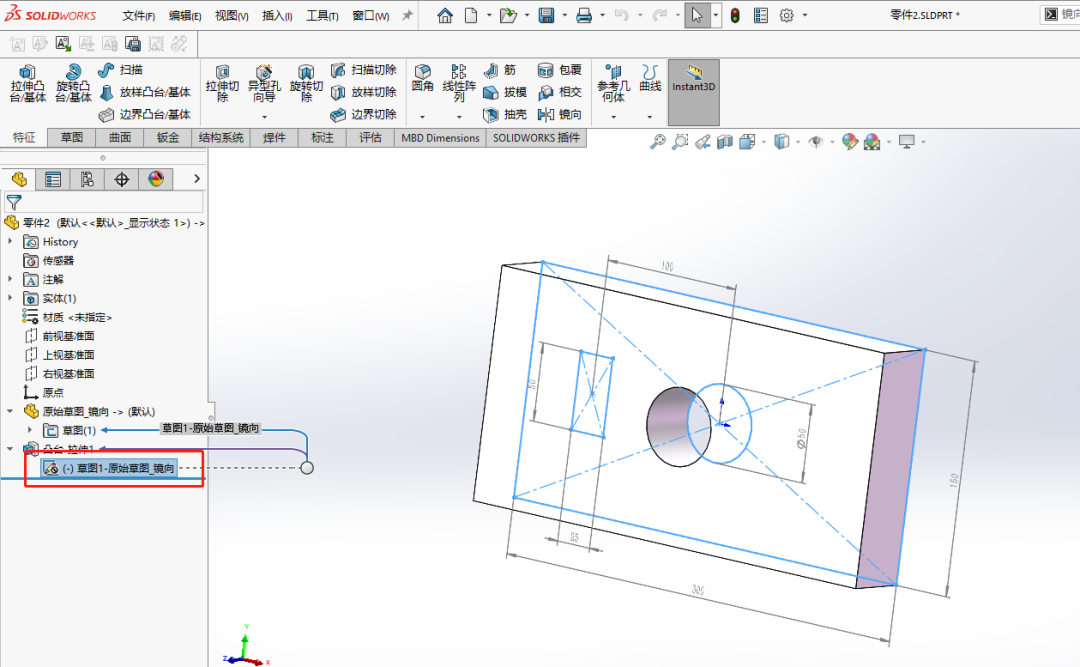Open the SOLIDWORKS 插件 tab
The image size is (1080, 667).
pyautogui.click(x=537, y=138)
